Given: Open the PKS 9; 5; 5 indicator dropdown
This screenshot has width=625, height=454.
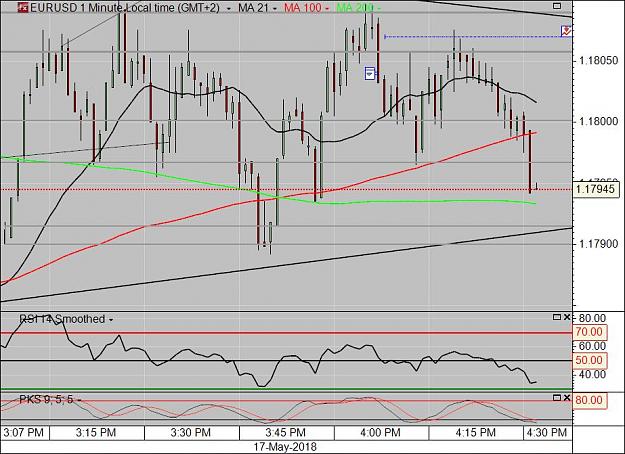Looking at the screenshot, I should pos(79,400).
